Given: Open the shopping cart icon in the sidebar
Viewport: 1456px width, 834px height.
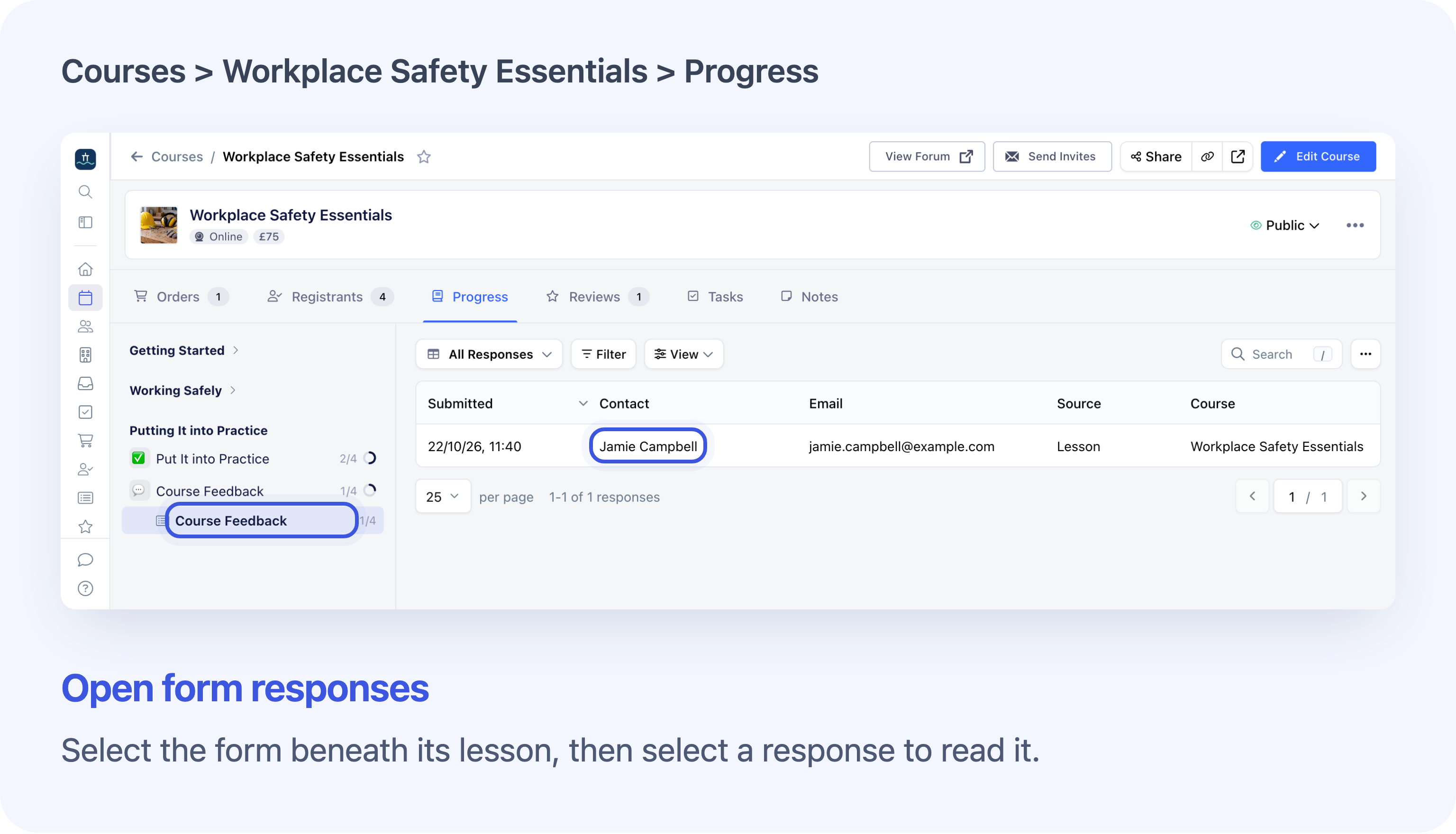Looking at the screenshot, I should (x=85, y=441).
